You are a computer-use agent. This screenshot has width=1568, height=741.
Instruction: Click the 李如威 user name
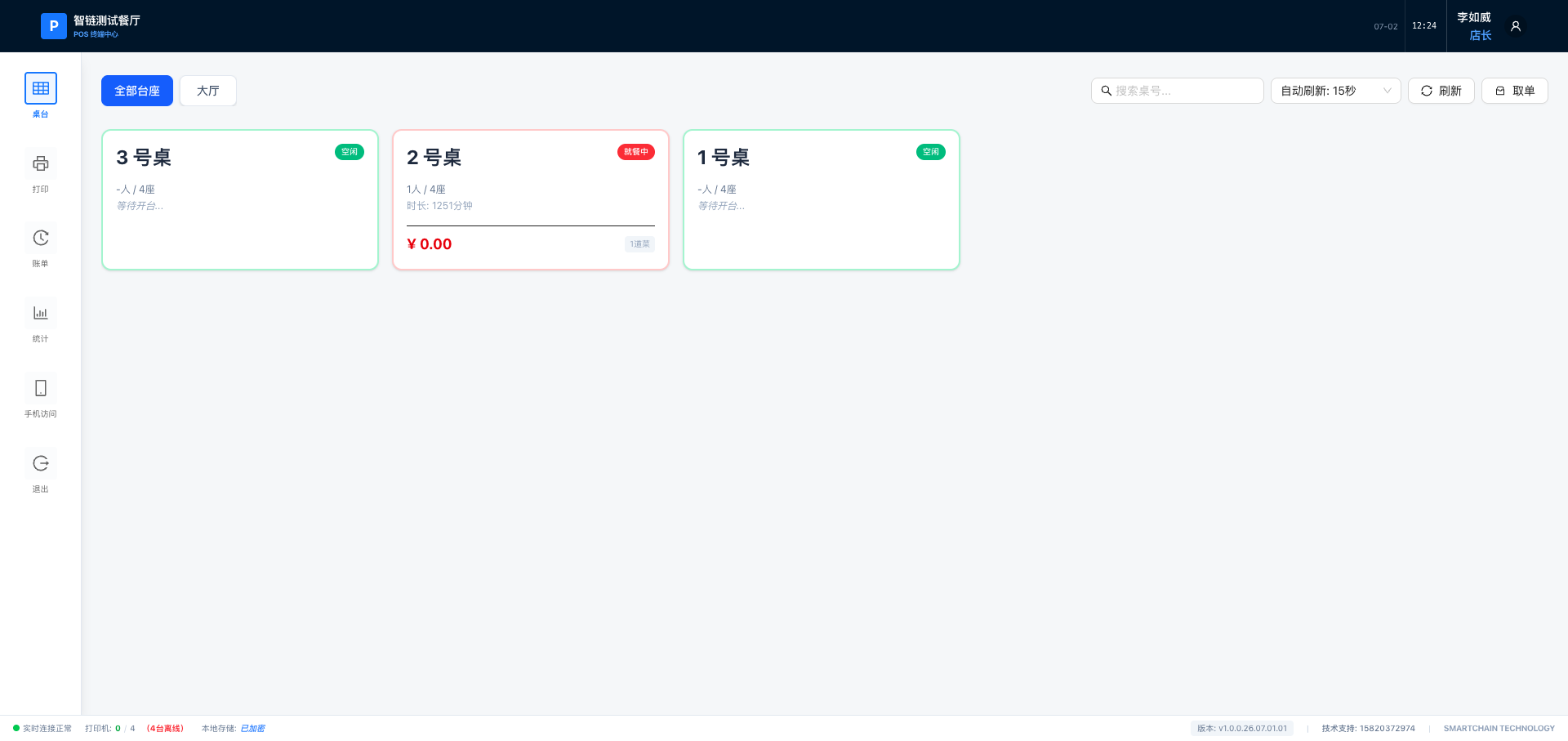1474,17
